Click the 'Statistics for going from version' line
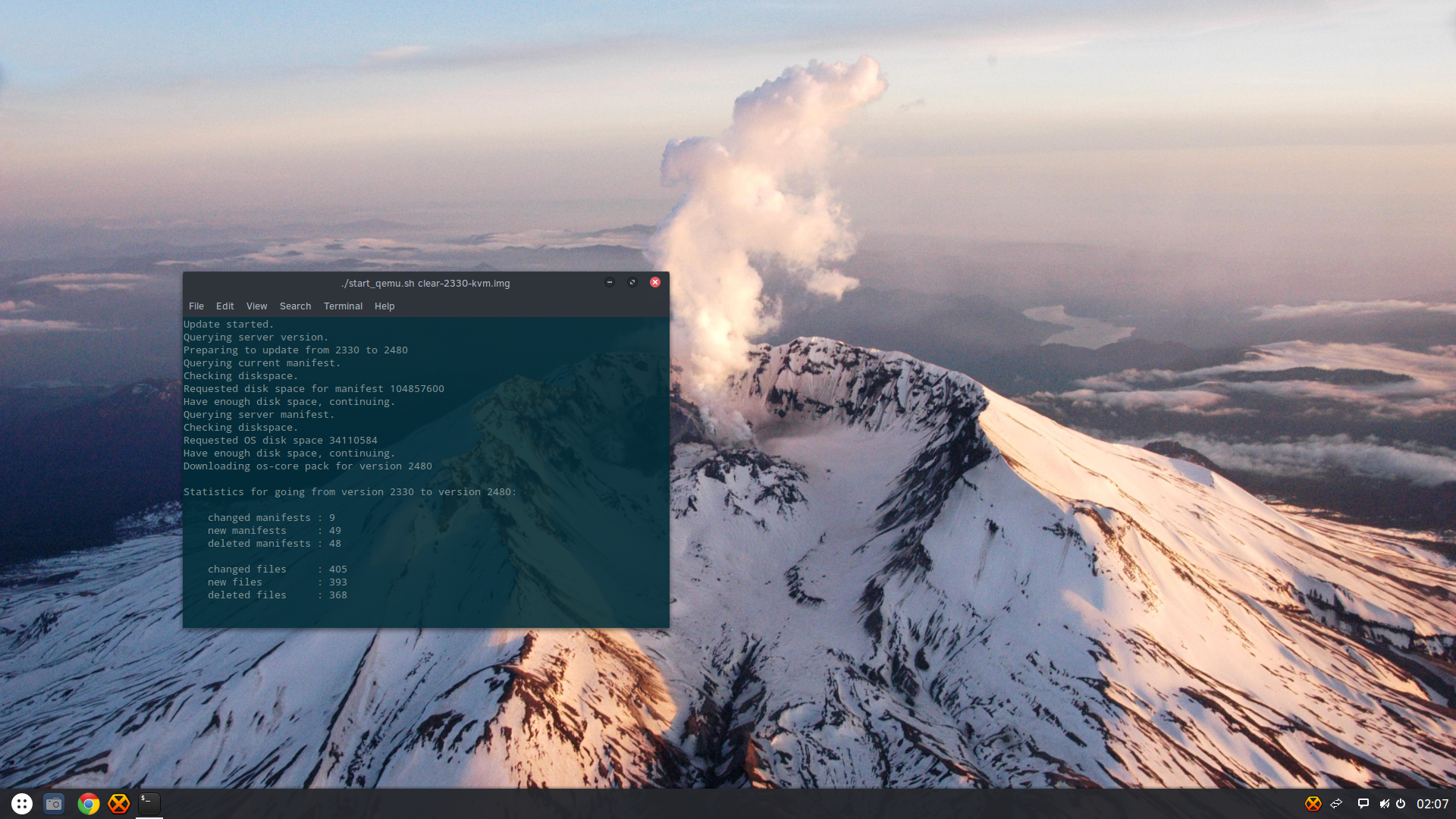The width and height of the screenshot is (1456, 819). tap(350, 492)
